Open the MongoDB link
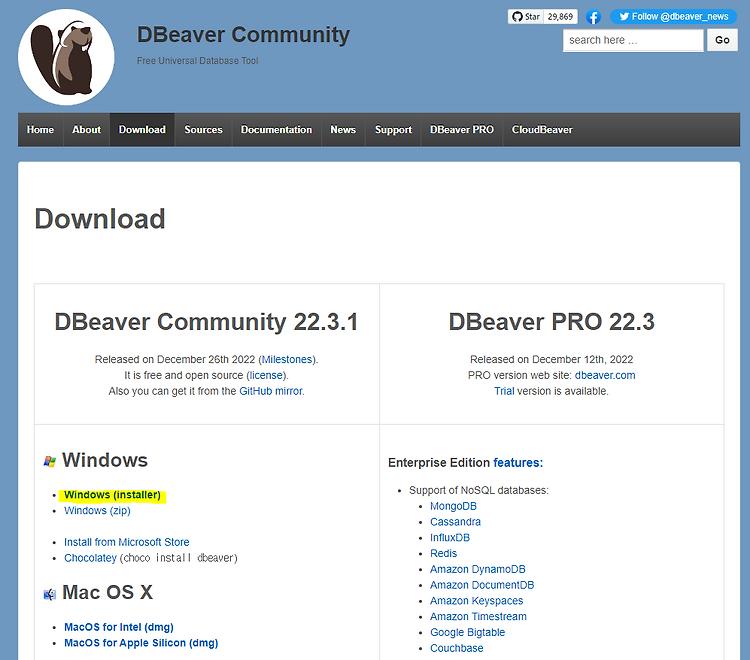 (x=453, y=506)
